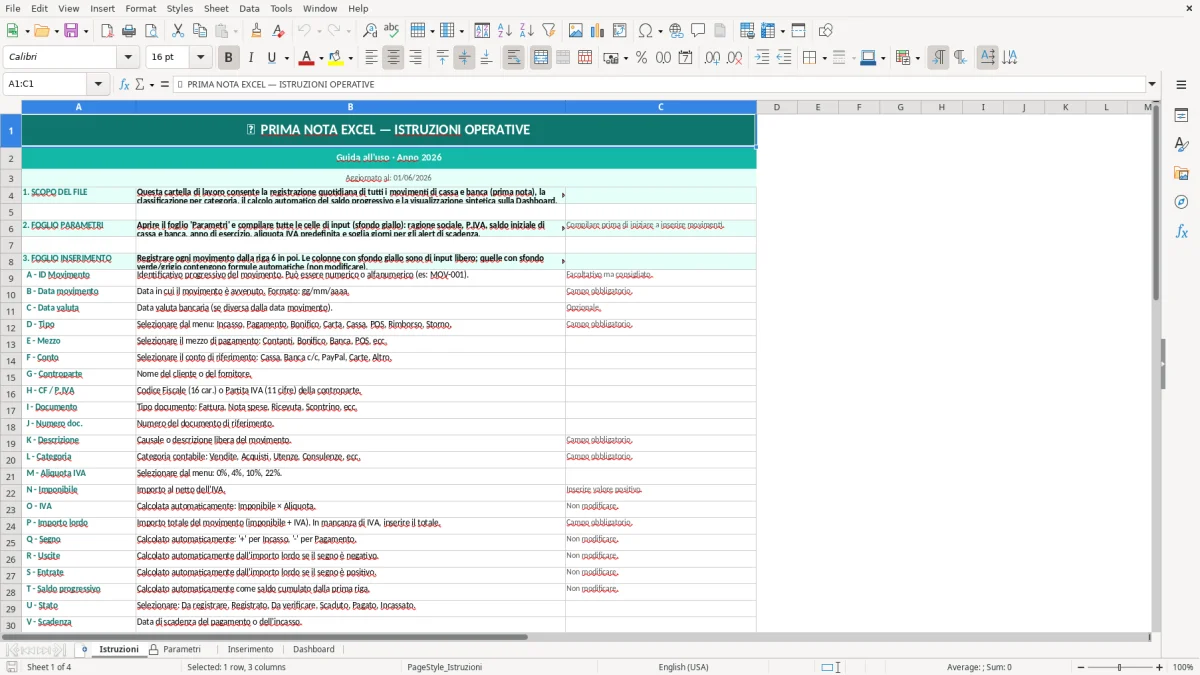Switch to the Inserimento sheet tab
Screen dimensions: 1200x675
pos(250,649)
